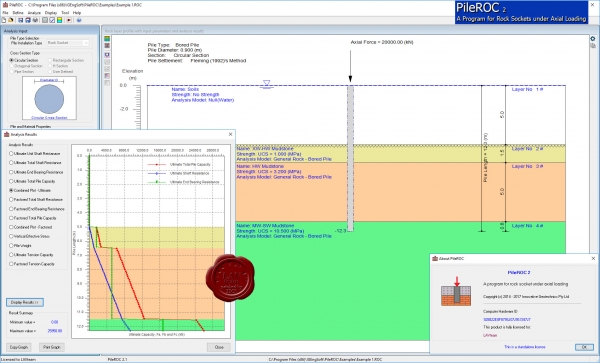This screenshot has width=600, height=363.
Task: Click the Save As toolbar icon
Action: pos(28,20)
